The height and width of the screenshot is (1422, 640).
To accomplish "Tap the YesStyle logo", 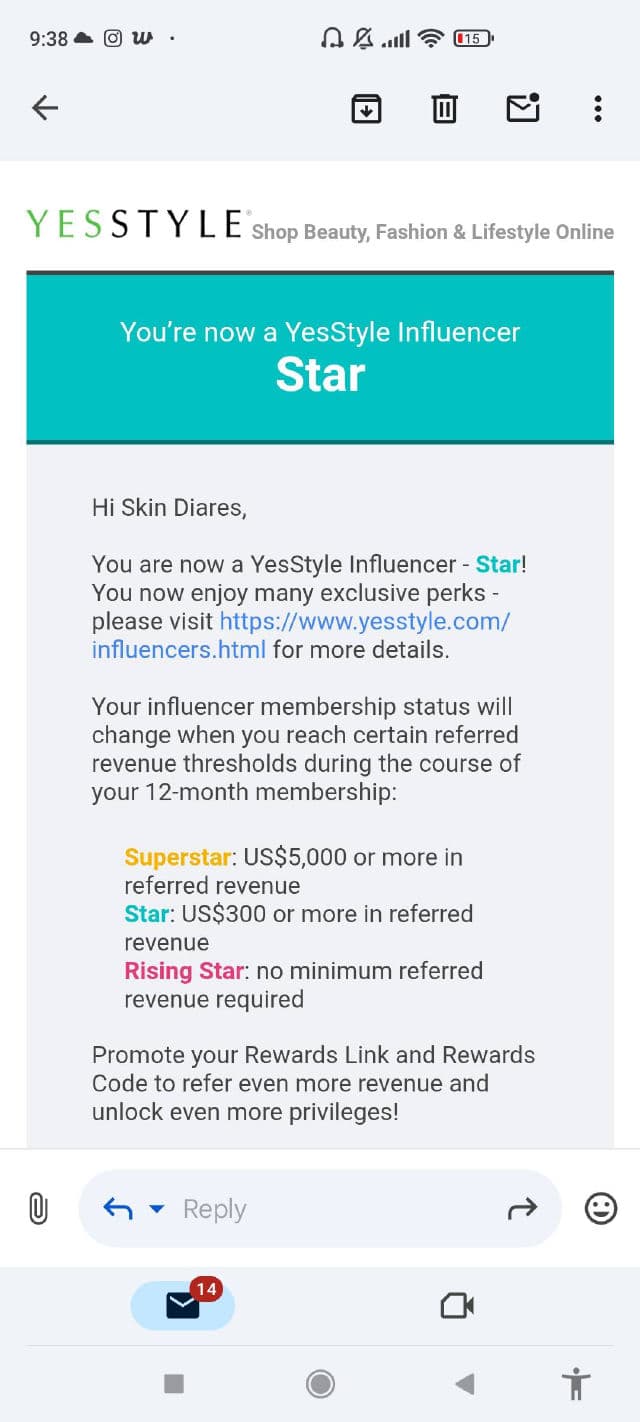I will [134, 224].
